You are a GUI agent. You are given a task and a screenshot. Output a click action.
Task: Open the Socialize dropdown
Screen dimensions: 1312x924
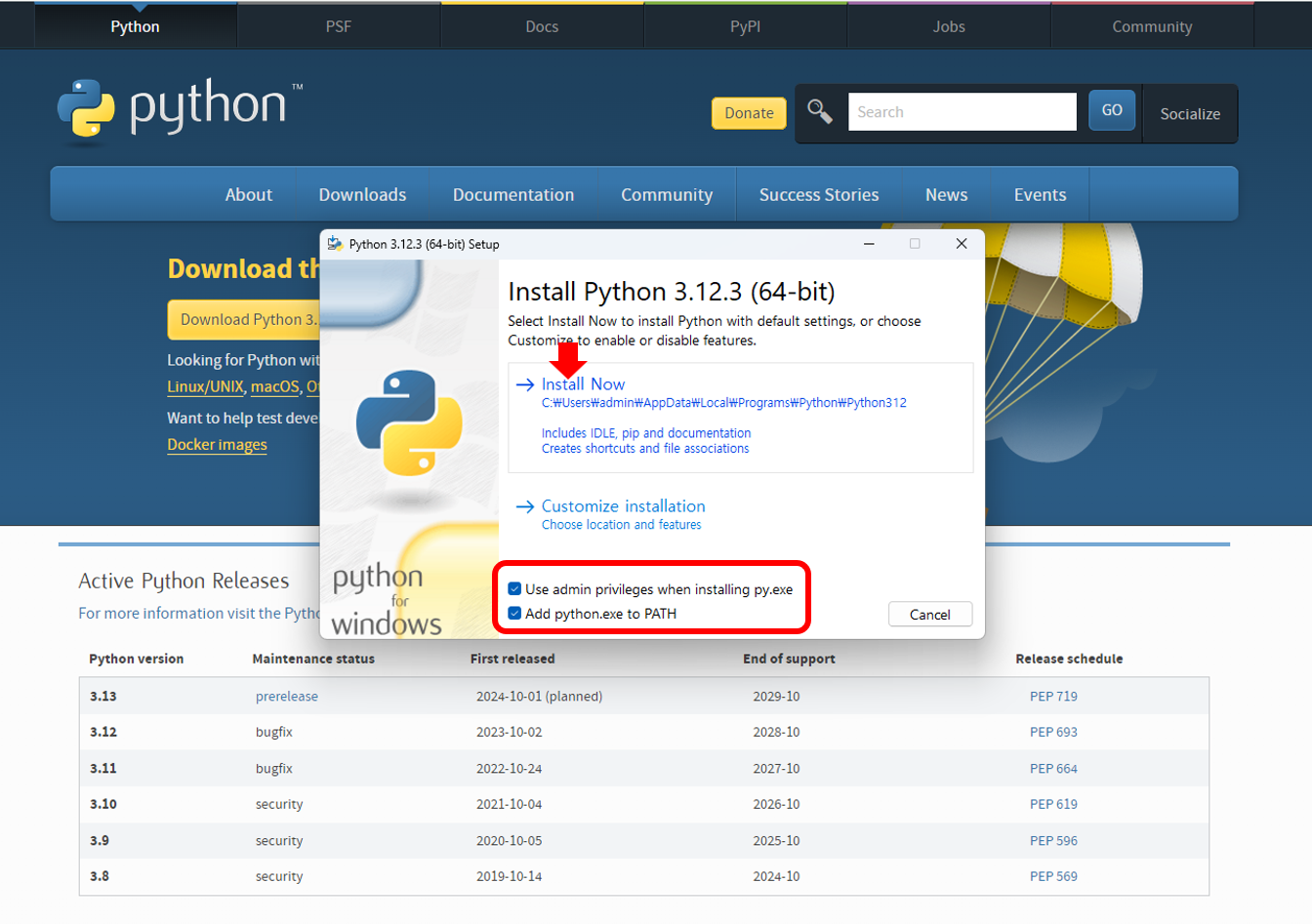(x=1190, y=113)
